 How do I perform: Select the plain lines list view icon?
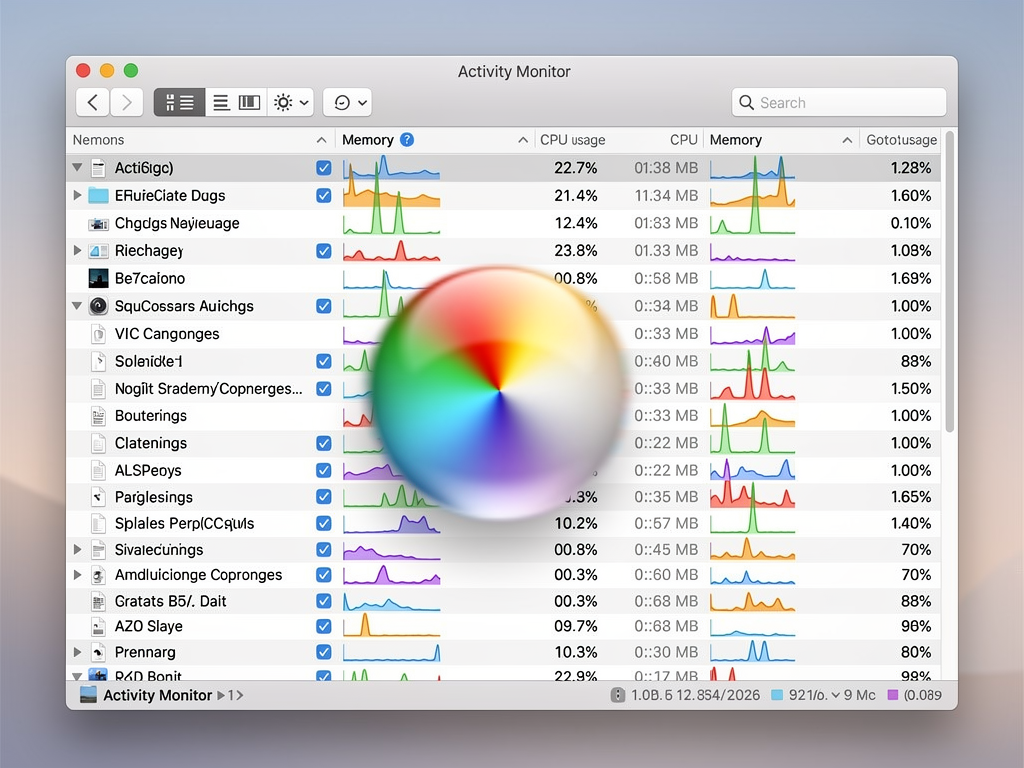(221, 103)
